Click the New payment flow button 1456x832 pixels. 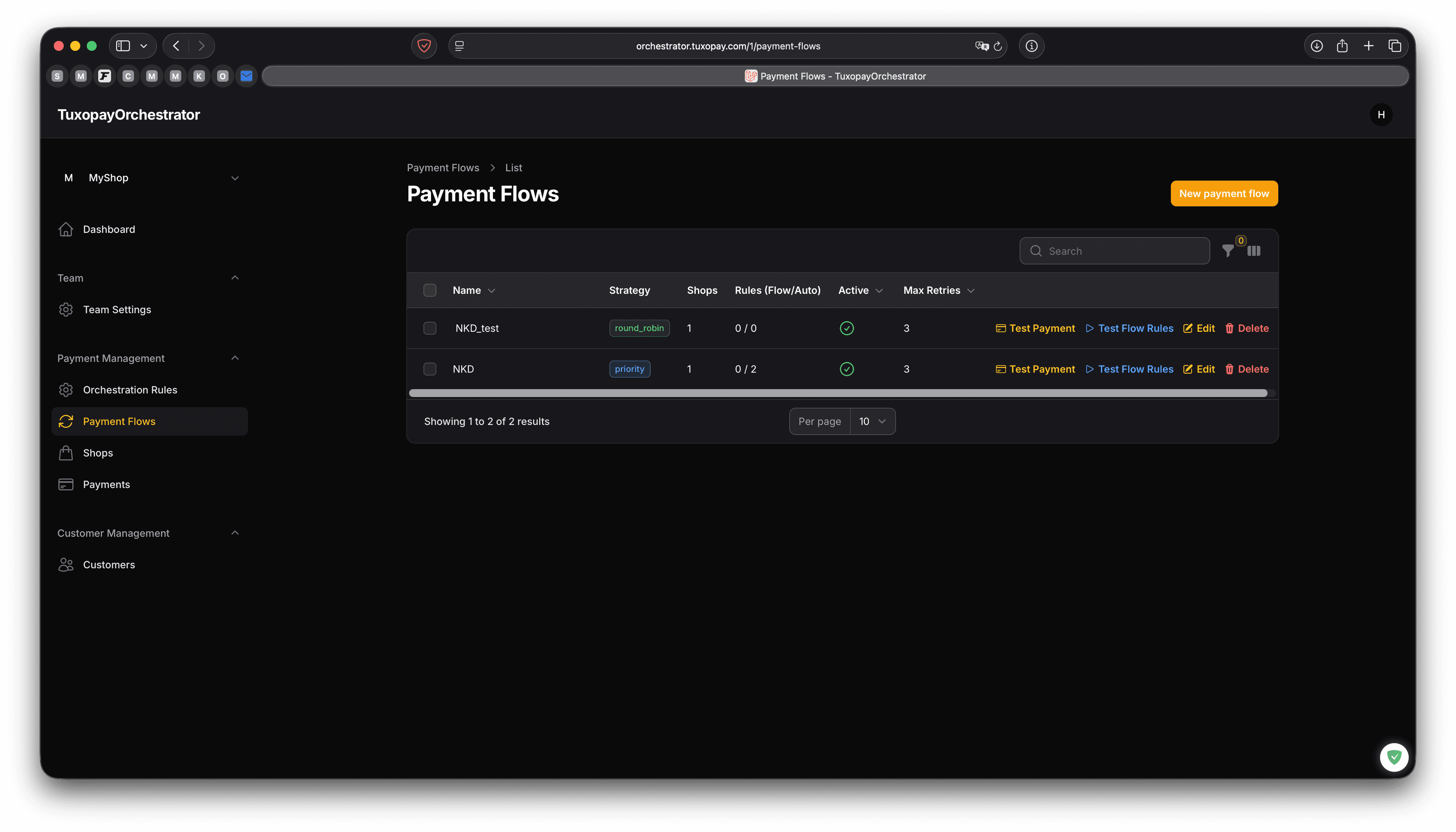(x=1224, y=194)
